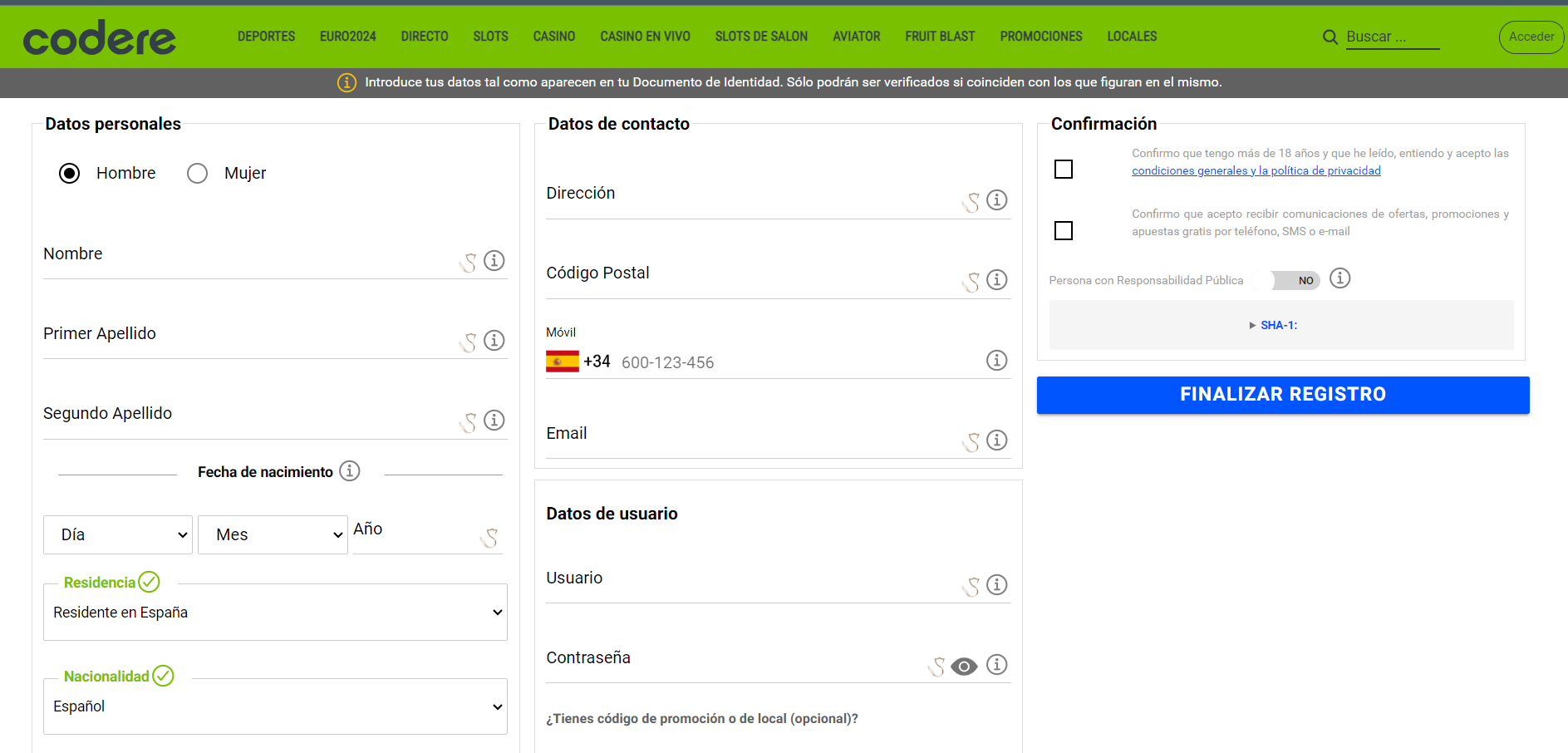The width and height of the screenshot is (1568, 753).
Task: Click the promotion code question text
Action: [x=702, y=719]
